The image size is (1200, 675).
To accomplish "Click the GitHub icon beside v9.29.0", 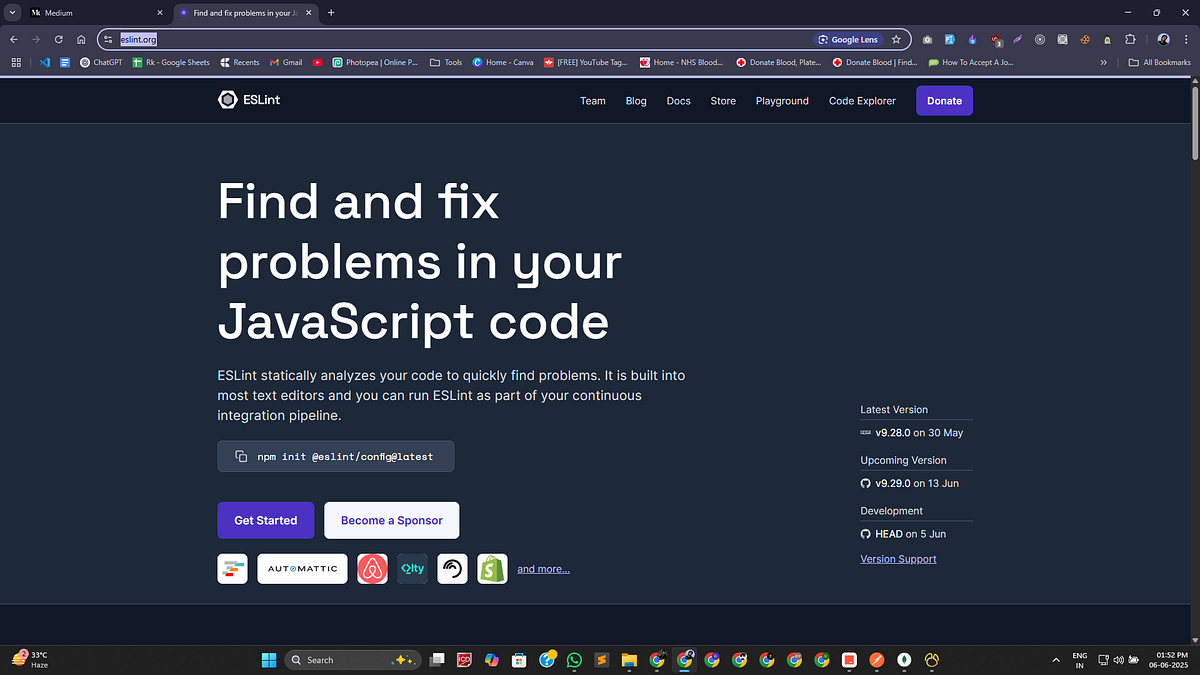I will click(865, 483).
